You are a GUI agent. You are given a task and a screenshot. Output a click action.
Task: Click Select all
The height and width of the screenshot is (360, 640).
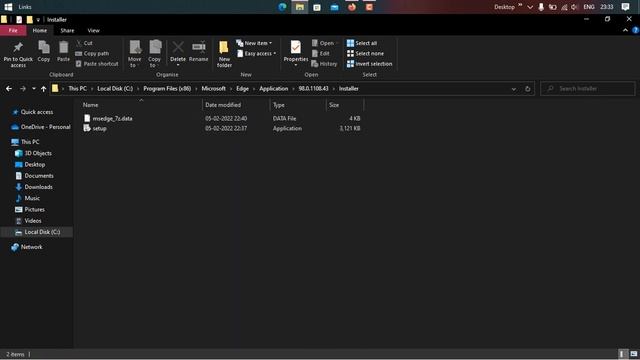pos(362,43)
